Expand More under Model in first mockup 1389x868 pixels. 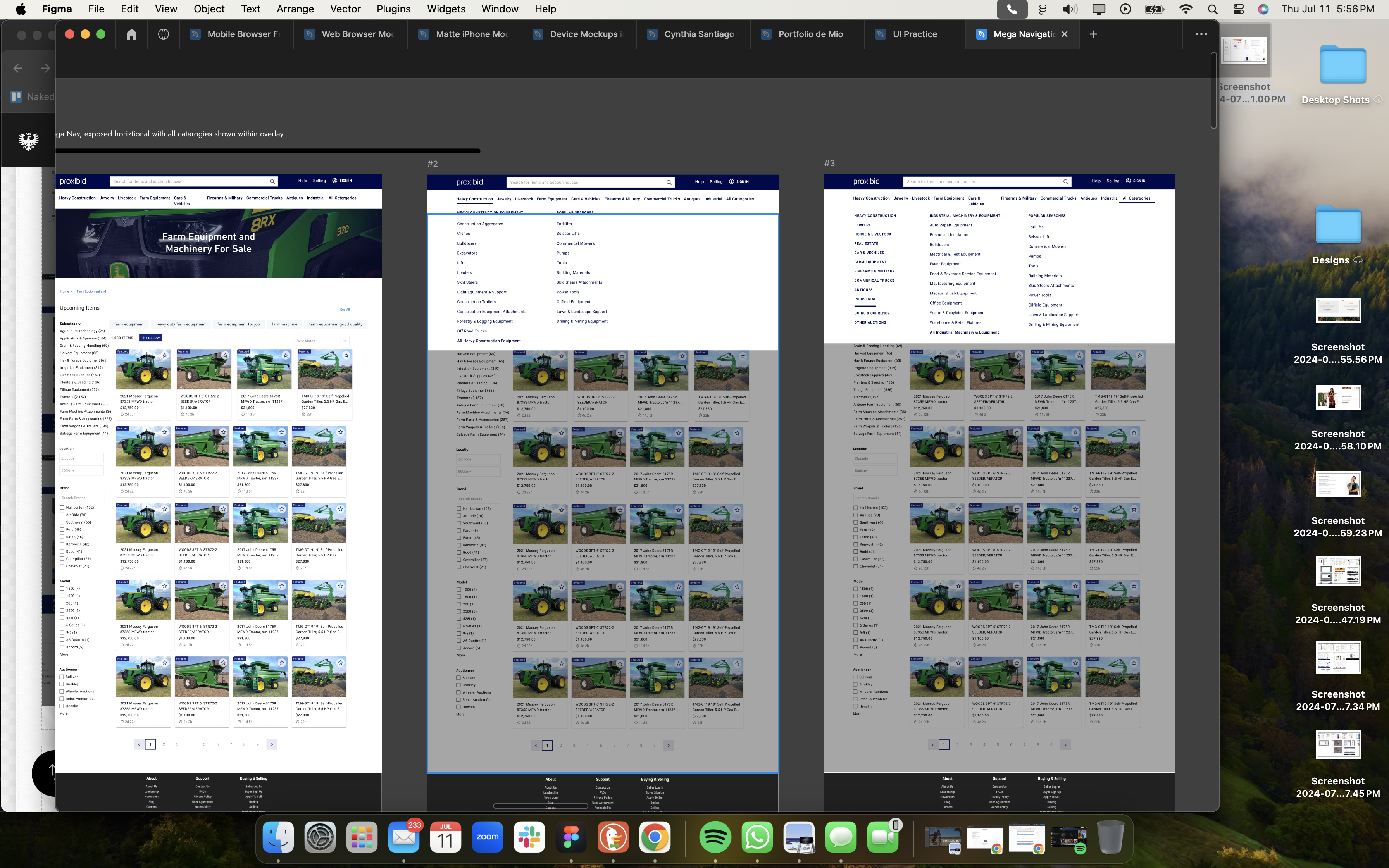click(x=64, y=654)
